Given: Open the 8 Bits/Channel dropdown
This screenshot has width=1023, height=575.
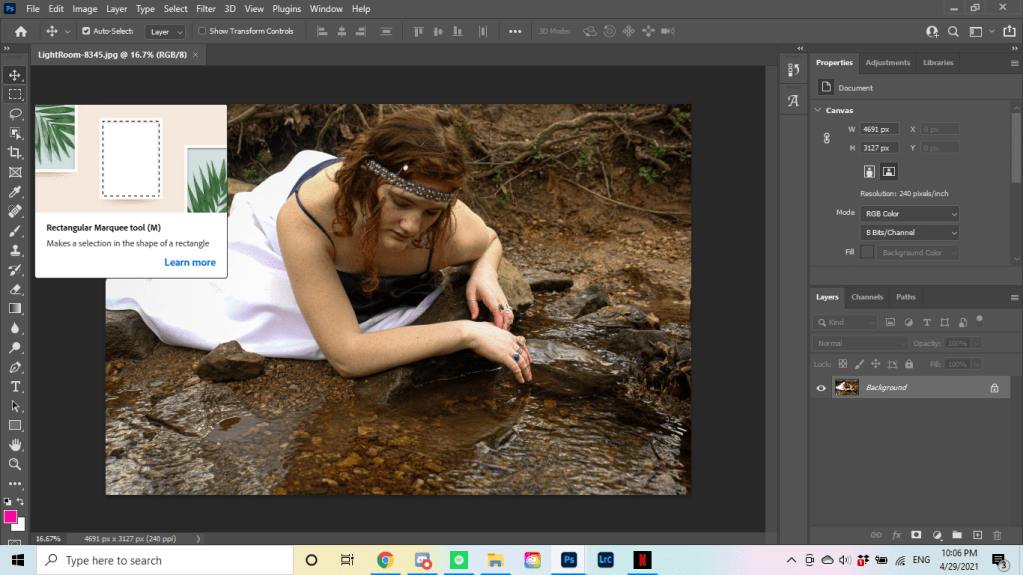Looking at the screenshot, I should coord(910,233).
